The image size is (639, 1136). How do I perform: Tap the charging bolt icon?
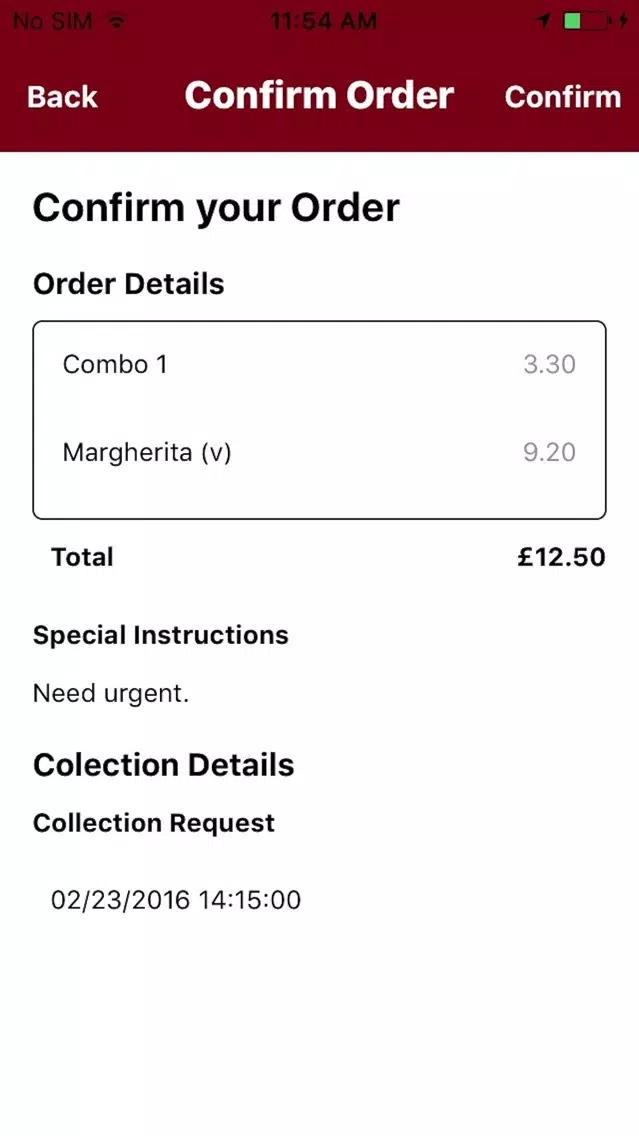tap(622, 21)
